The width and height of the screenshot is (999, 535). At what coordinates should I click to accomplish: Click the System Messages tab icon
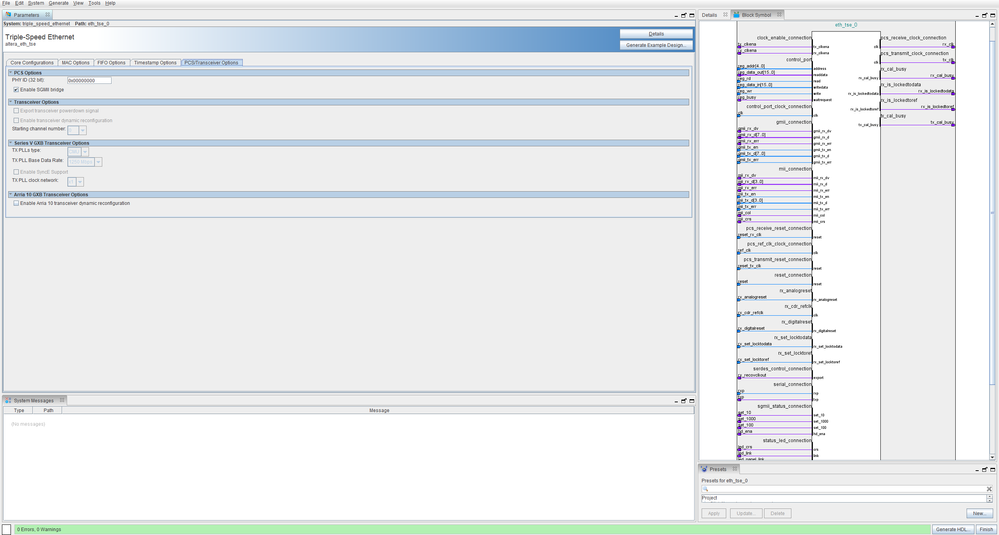tap(8, 400)
